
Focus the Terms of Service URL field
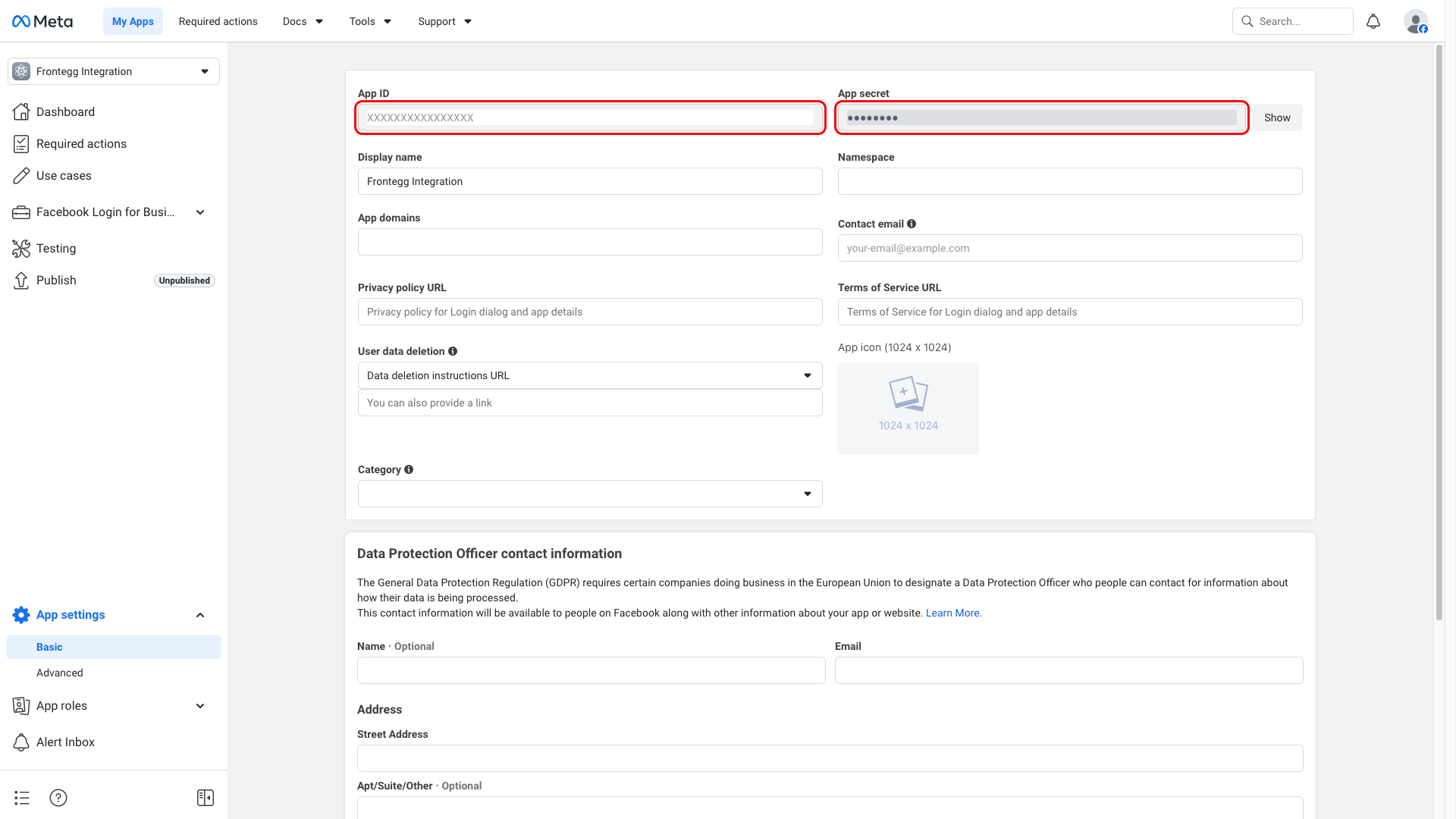1070,312
